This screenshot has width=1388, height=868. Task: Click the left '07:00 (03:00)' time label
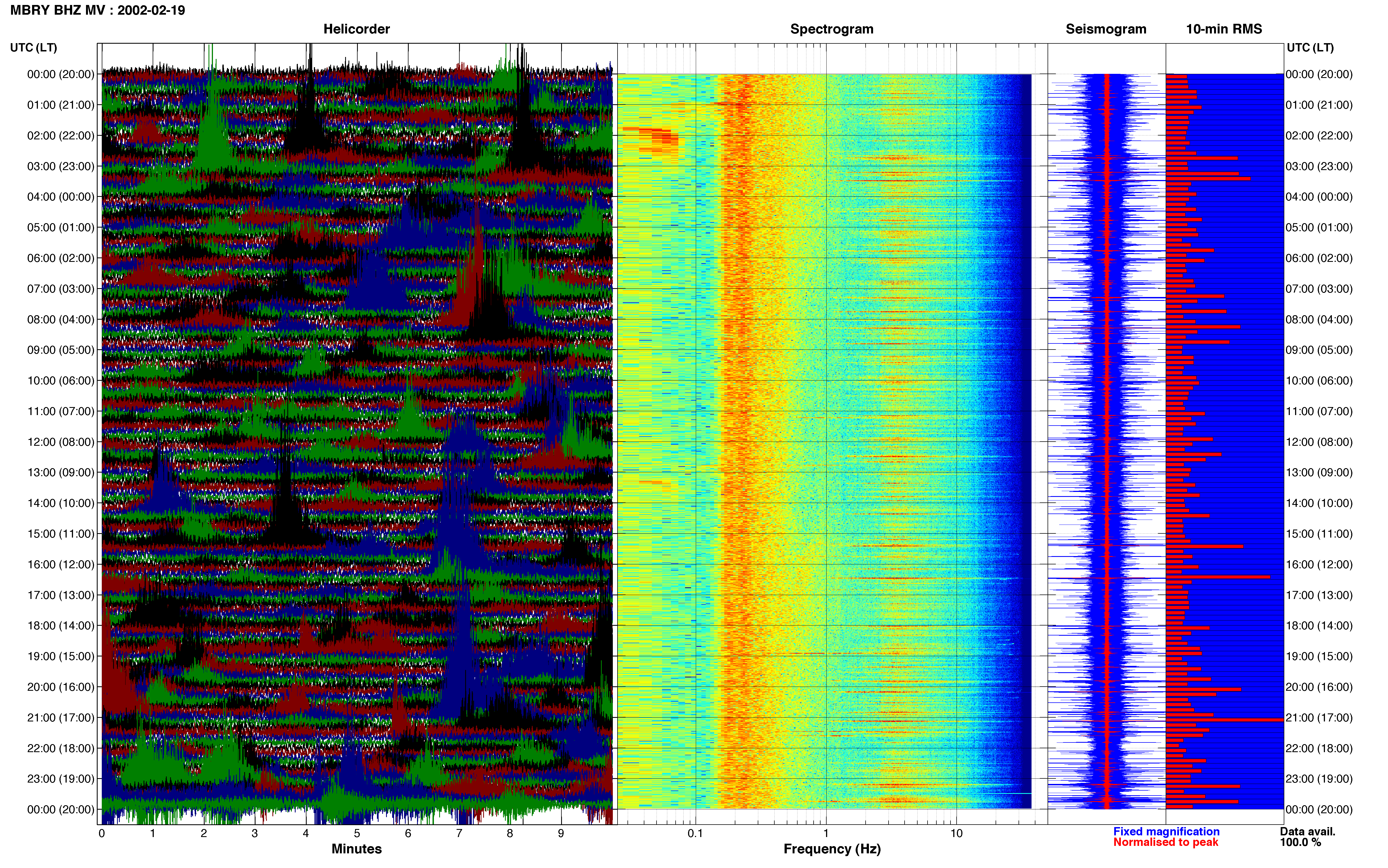click(61, 289)
